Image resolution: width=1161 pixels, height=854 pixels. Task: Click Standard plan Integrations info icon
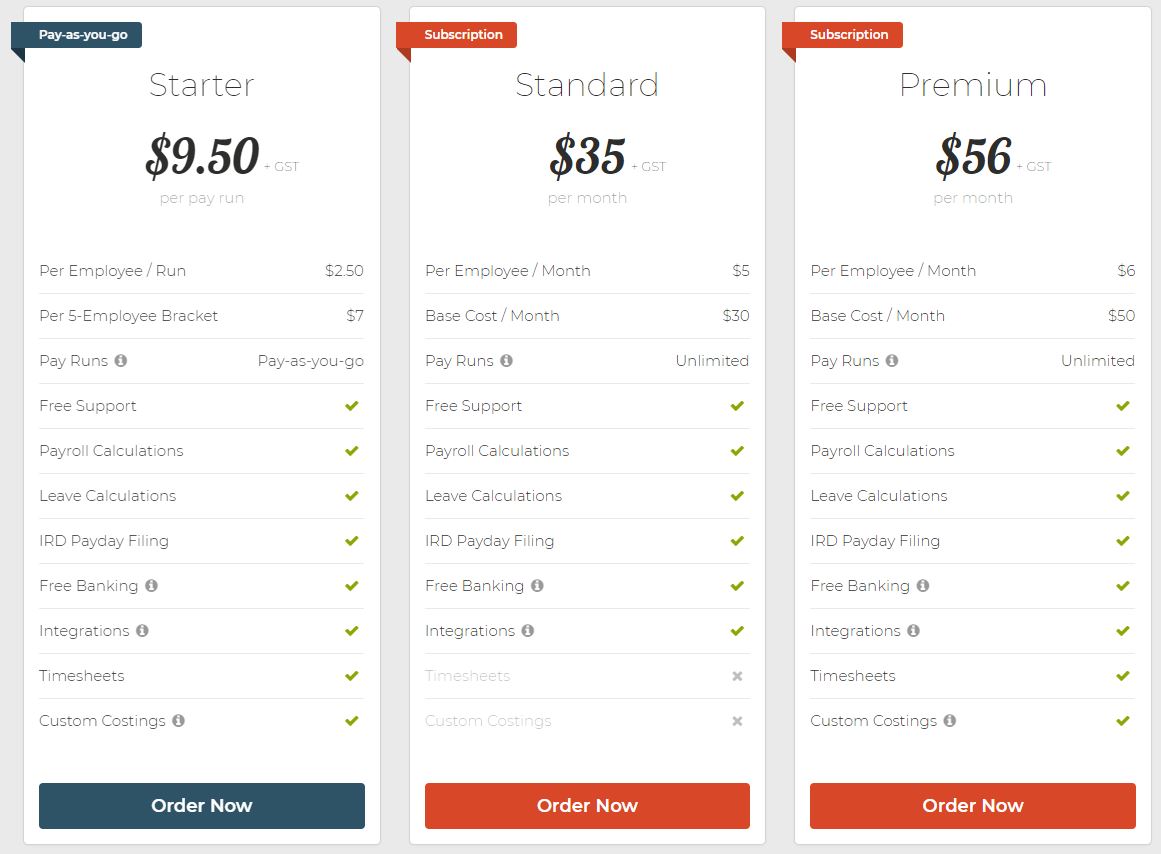coord(528,631)
